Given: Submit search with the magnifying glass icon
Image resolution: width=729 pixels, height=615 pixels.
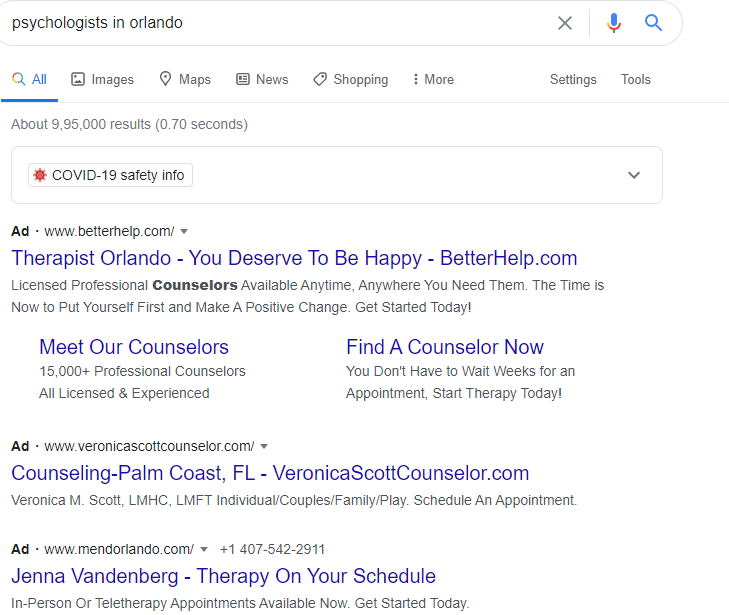Looking at the screenshot, I should click(x=653, y=22).
